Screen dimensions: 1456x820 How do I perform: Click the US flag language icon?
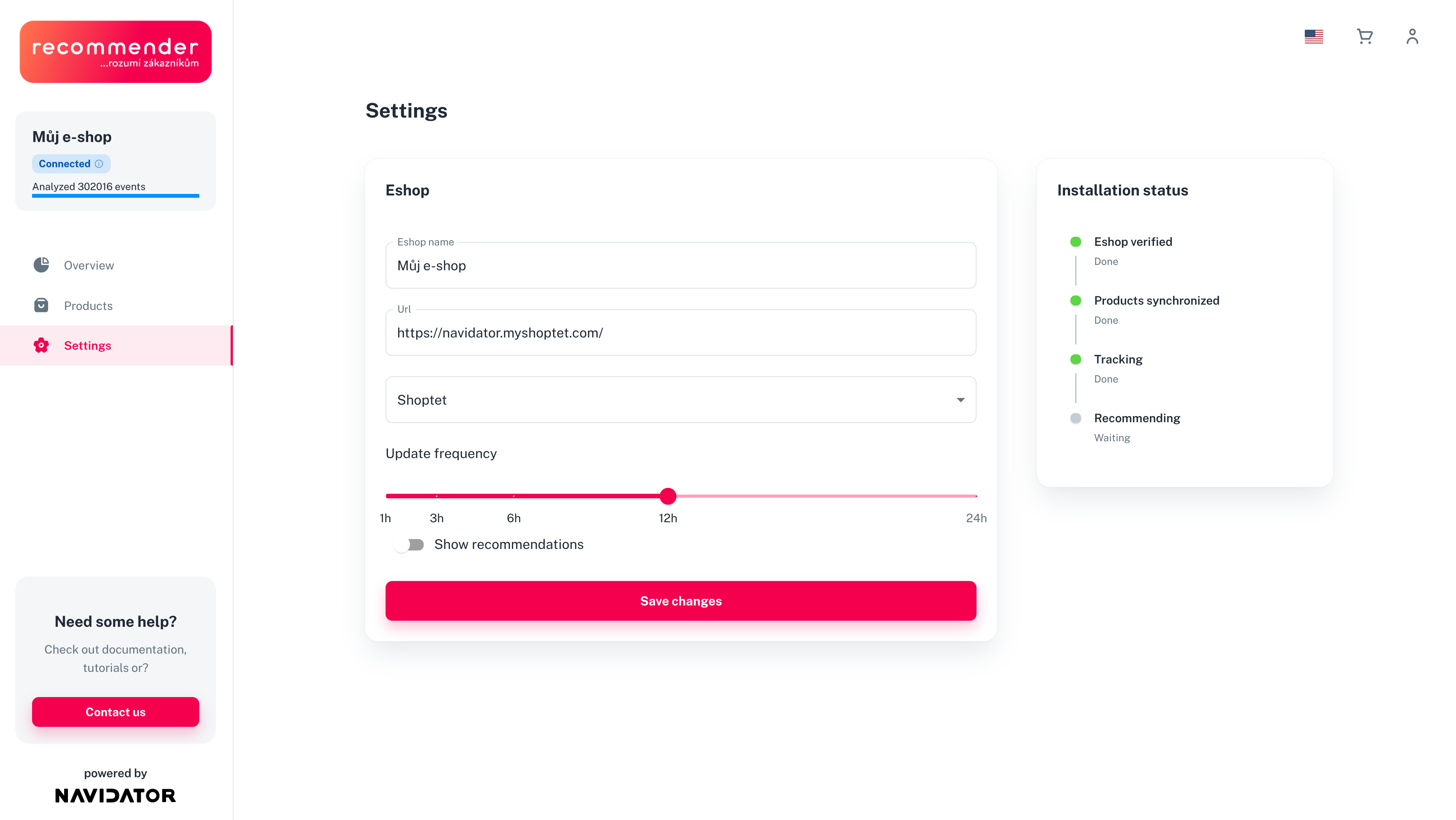[x=1314, y=37]
